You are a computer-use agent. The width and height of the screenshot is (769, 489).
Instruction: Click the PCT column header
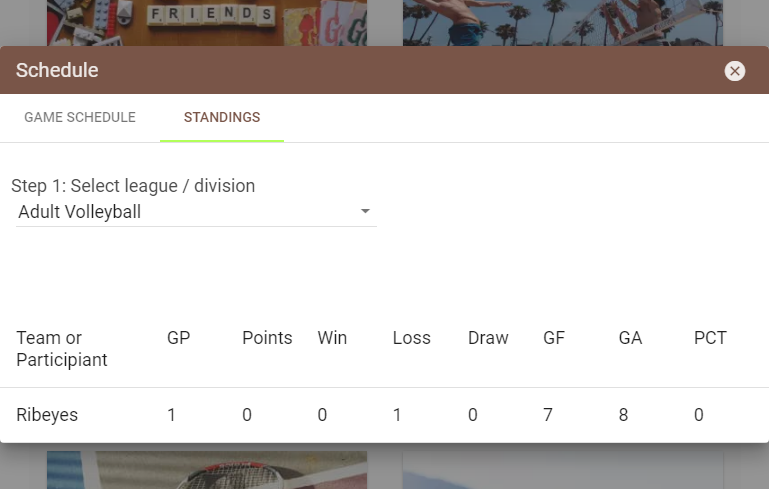coord(710,338)
